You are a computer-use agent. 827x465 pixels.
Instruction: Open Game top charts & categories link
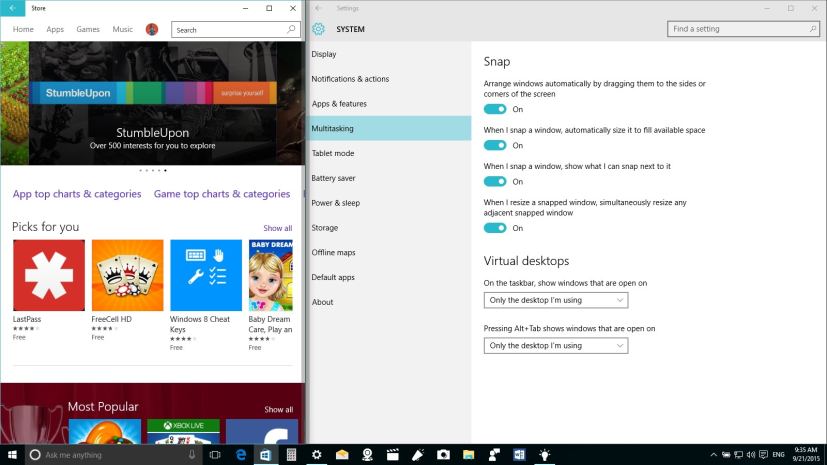(x=222, y=194)
